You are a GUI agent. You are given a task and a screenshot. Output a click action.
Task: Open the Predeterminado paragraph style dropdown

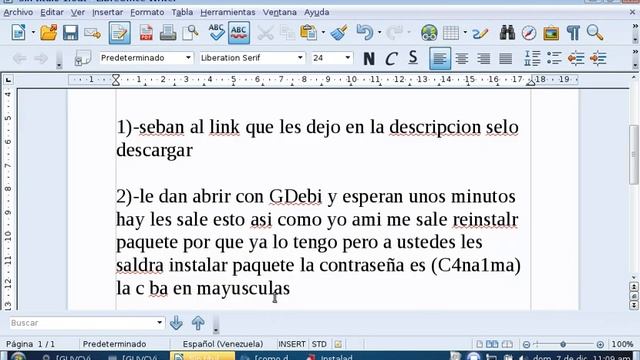coord(188,58)
